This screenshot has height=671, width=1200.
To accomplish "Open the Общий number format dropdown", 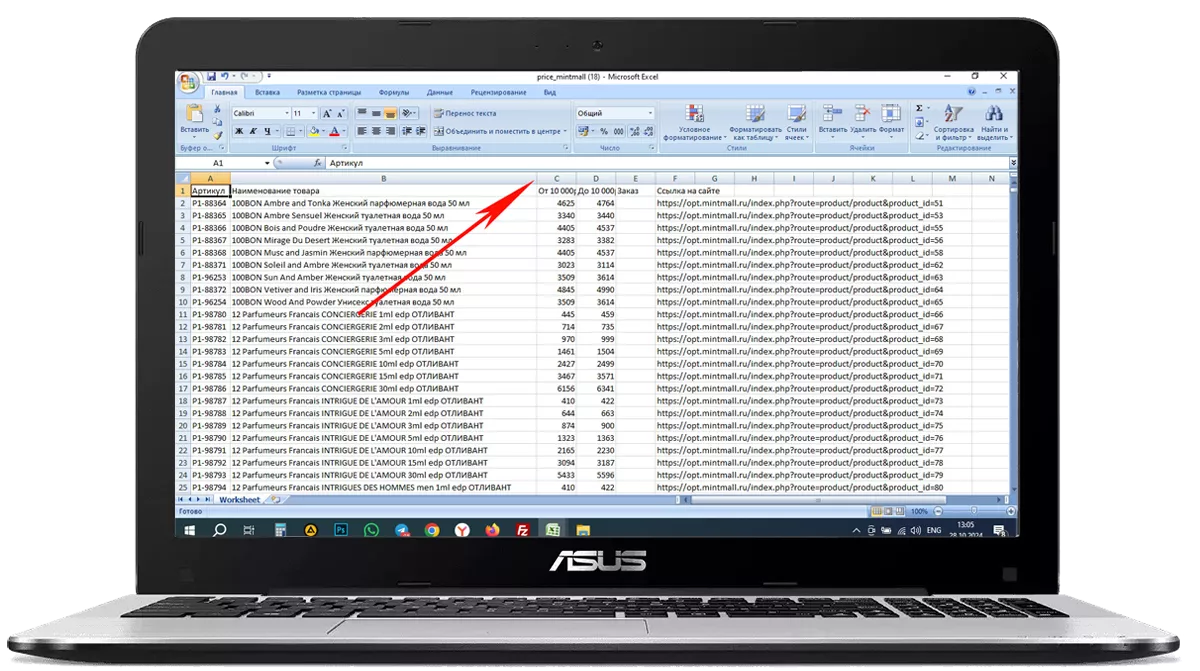I will coord(650,113).
